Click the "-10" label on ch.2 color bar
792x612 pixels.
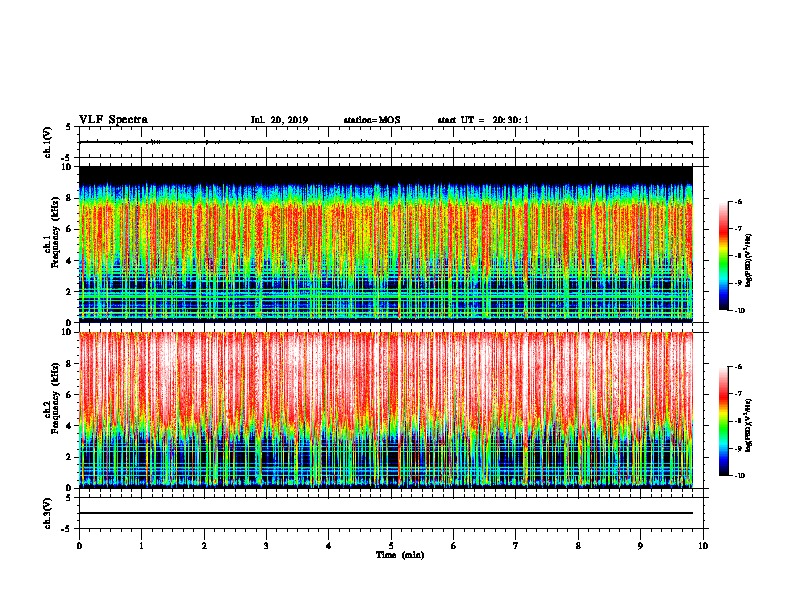(740, 475)
